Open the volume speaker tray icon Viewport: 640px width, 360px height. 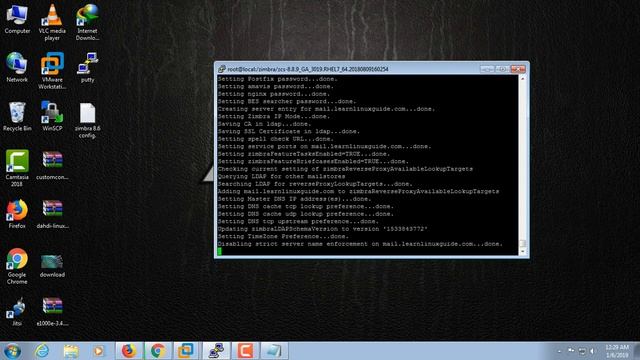click(593, 351)
